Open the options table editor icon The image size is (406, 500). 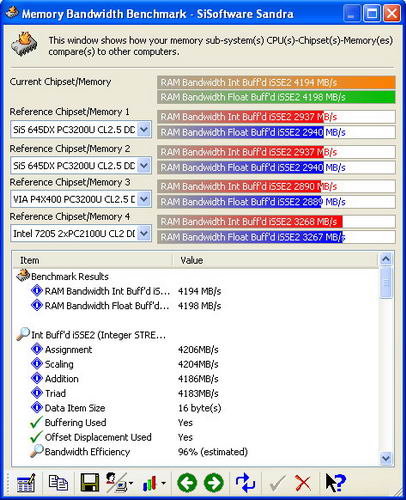[26, 482]
